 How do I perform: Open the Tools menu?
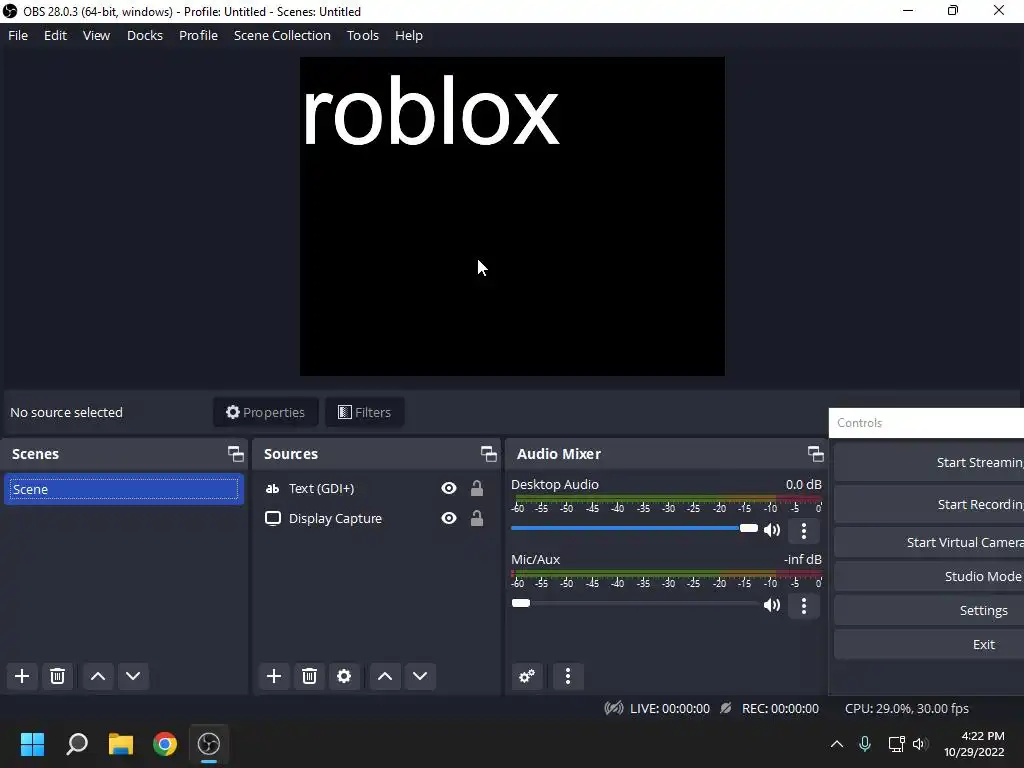pos(362,35)
